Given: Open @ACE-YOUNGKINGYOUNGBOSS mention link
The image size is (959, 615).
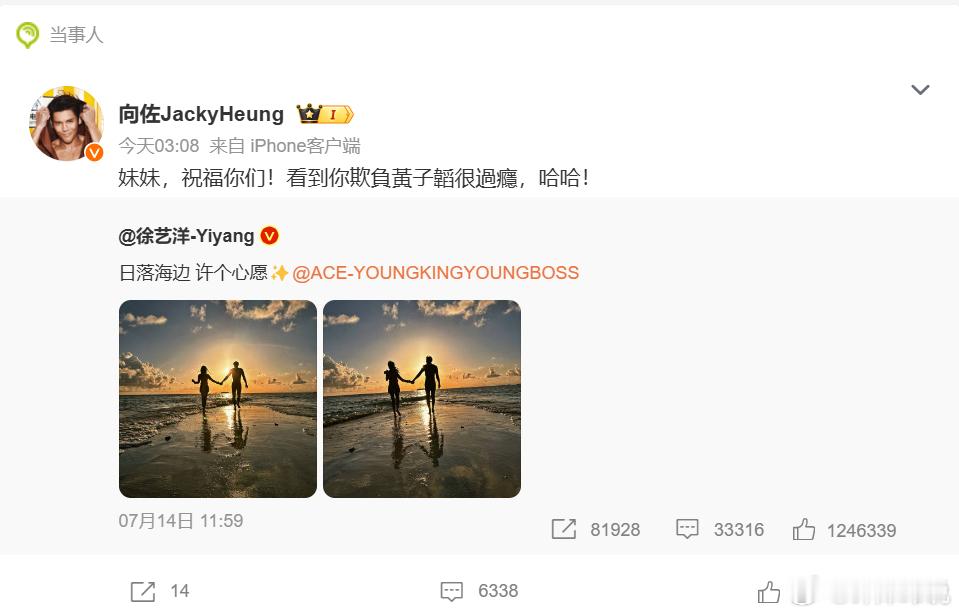Looking at the screenshot, I should [435, 273].
